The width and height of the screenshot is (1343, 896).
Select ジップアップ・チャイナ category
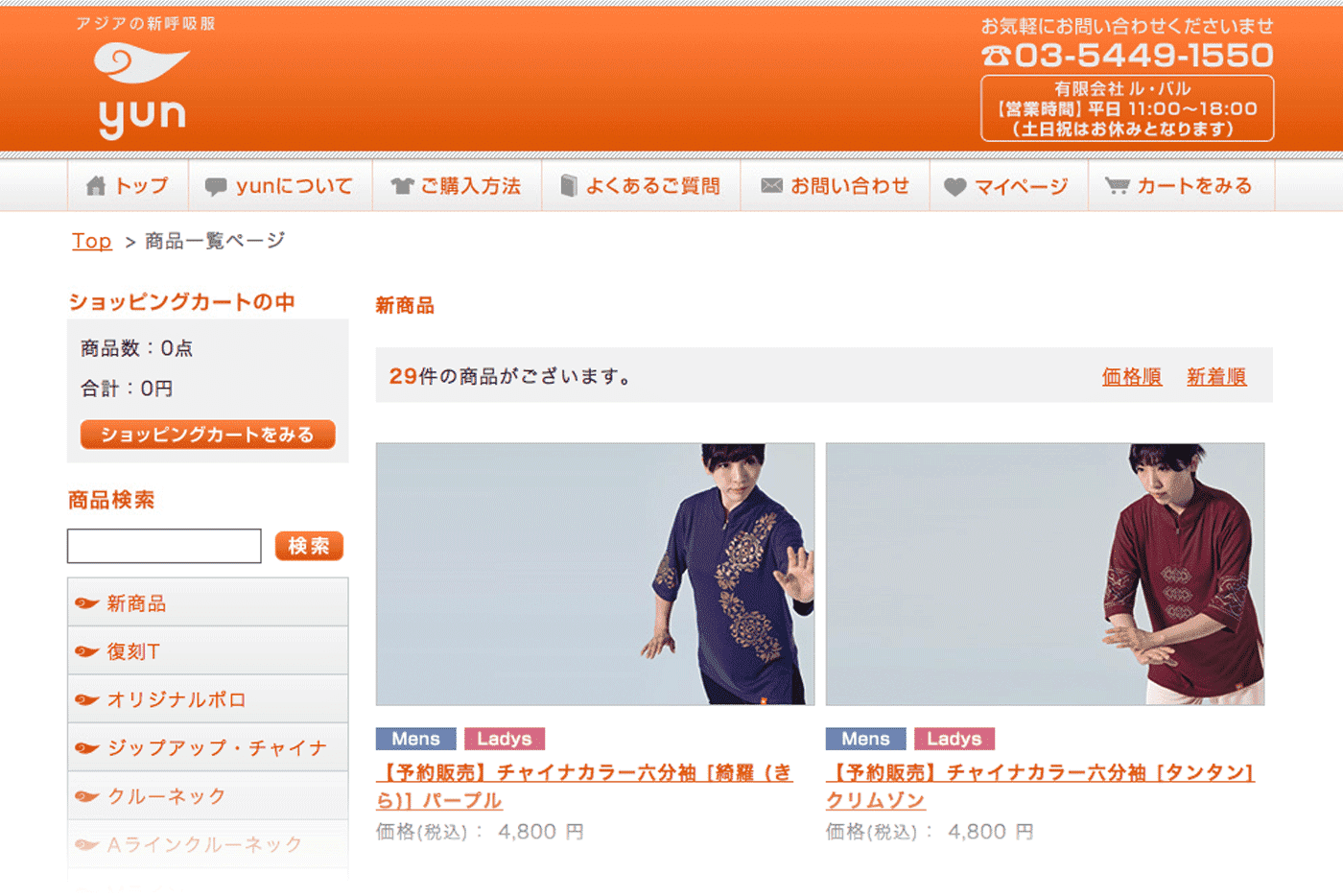tap(217, 747)
